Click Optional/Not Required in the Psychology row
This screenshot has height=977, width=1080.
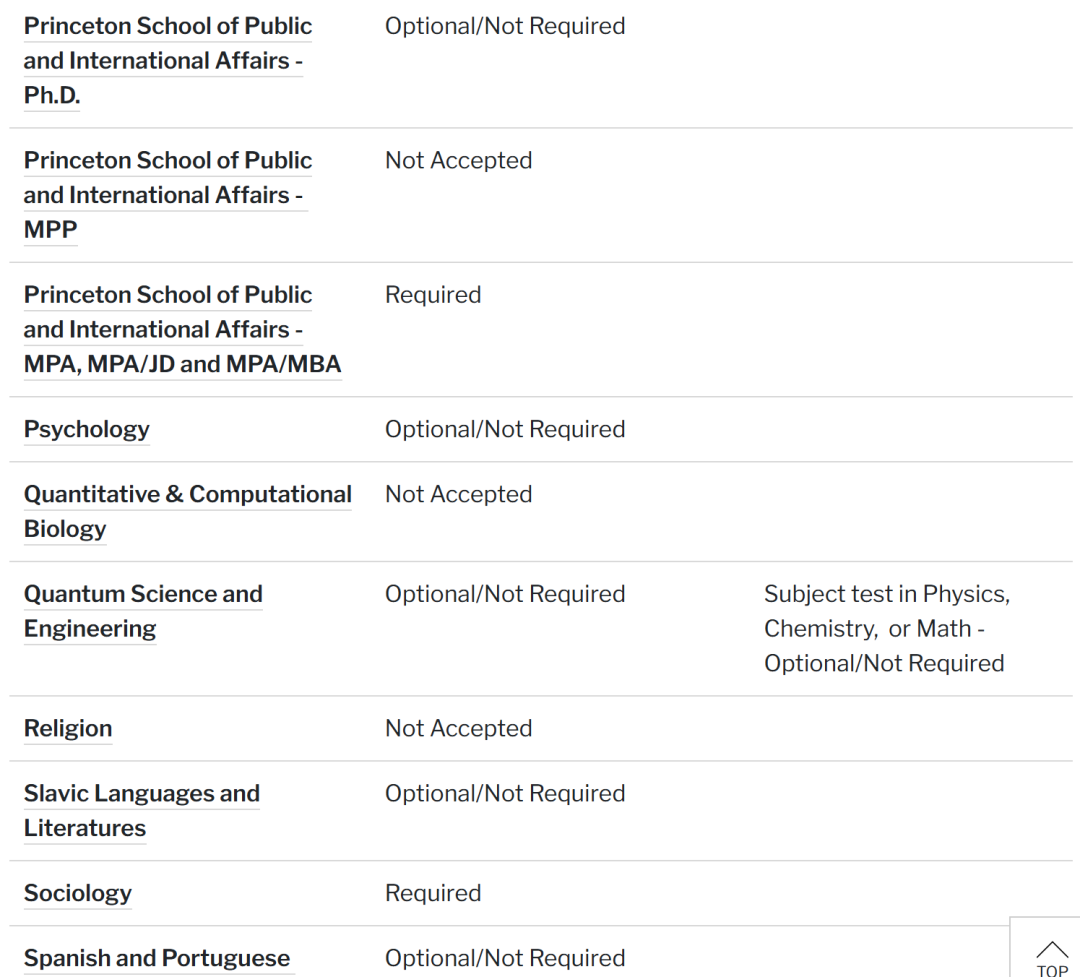coord(505,430)
